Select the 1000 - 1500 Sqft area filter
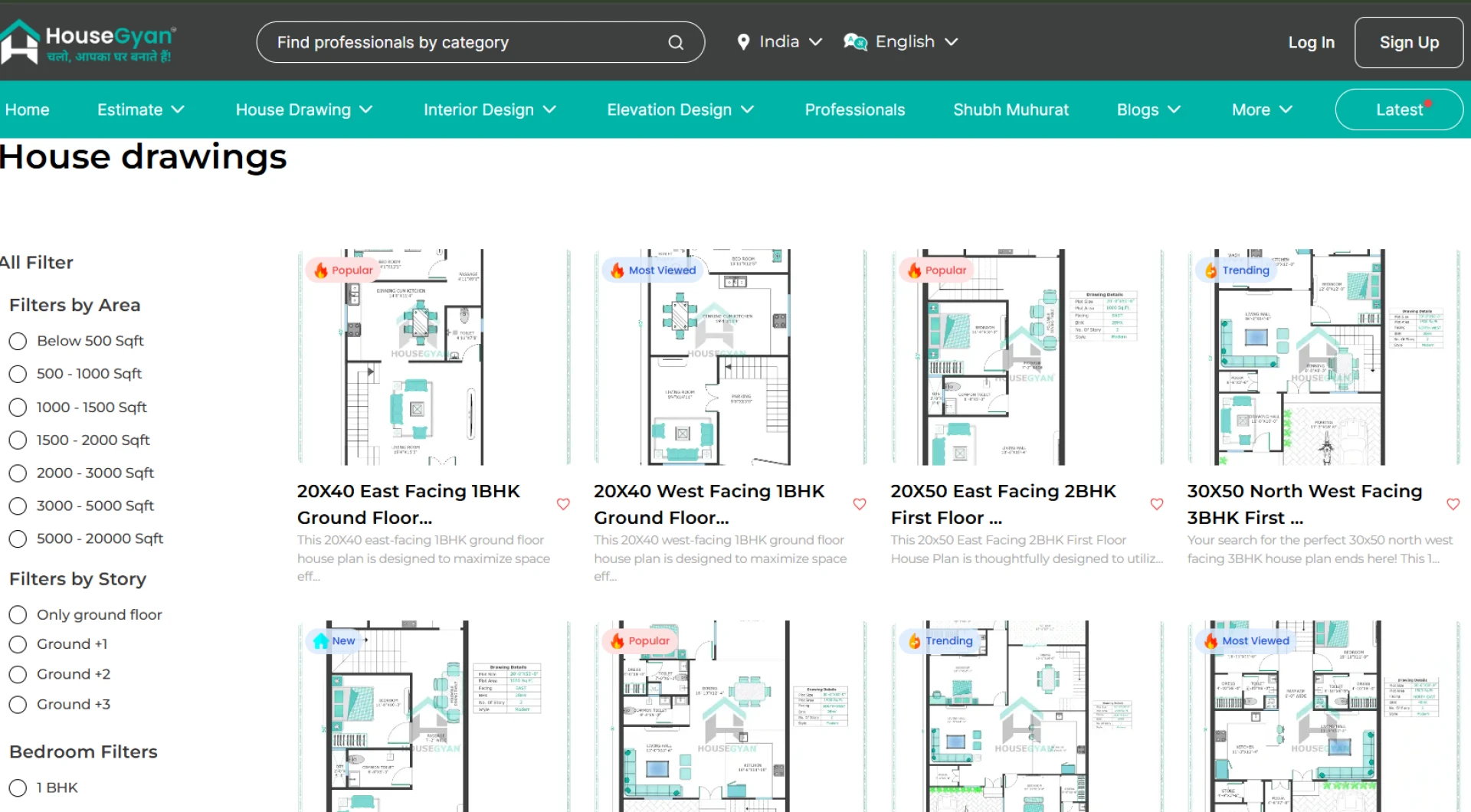The image size is (1471, 812). 18,408
